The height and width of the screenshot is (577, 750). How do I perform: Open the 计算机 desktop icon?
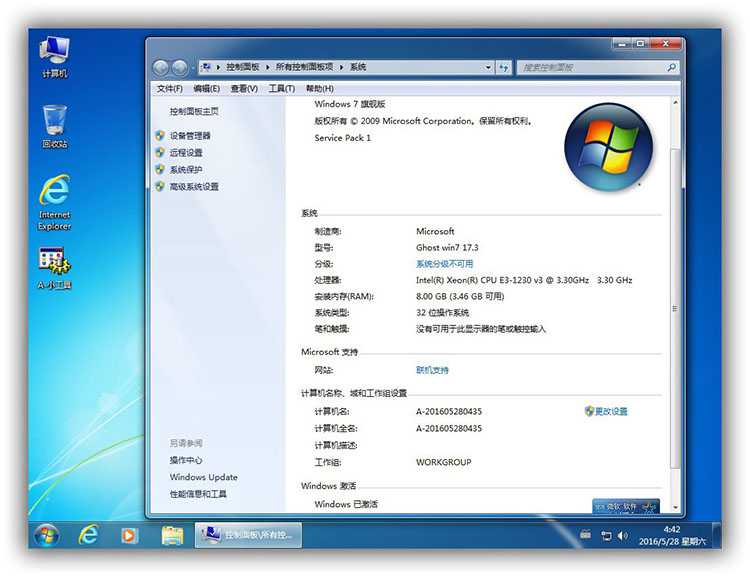tap(54, 56)
